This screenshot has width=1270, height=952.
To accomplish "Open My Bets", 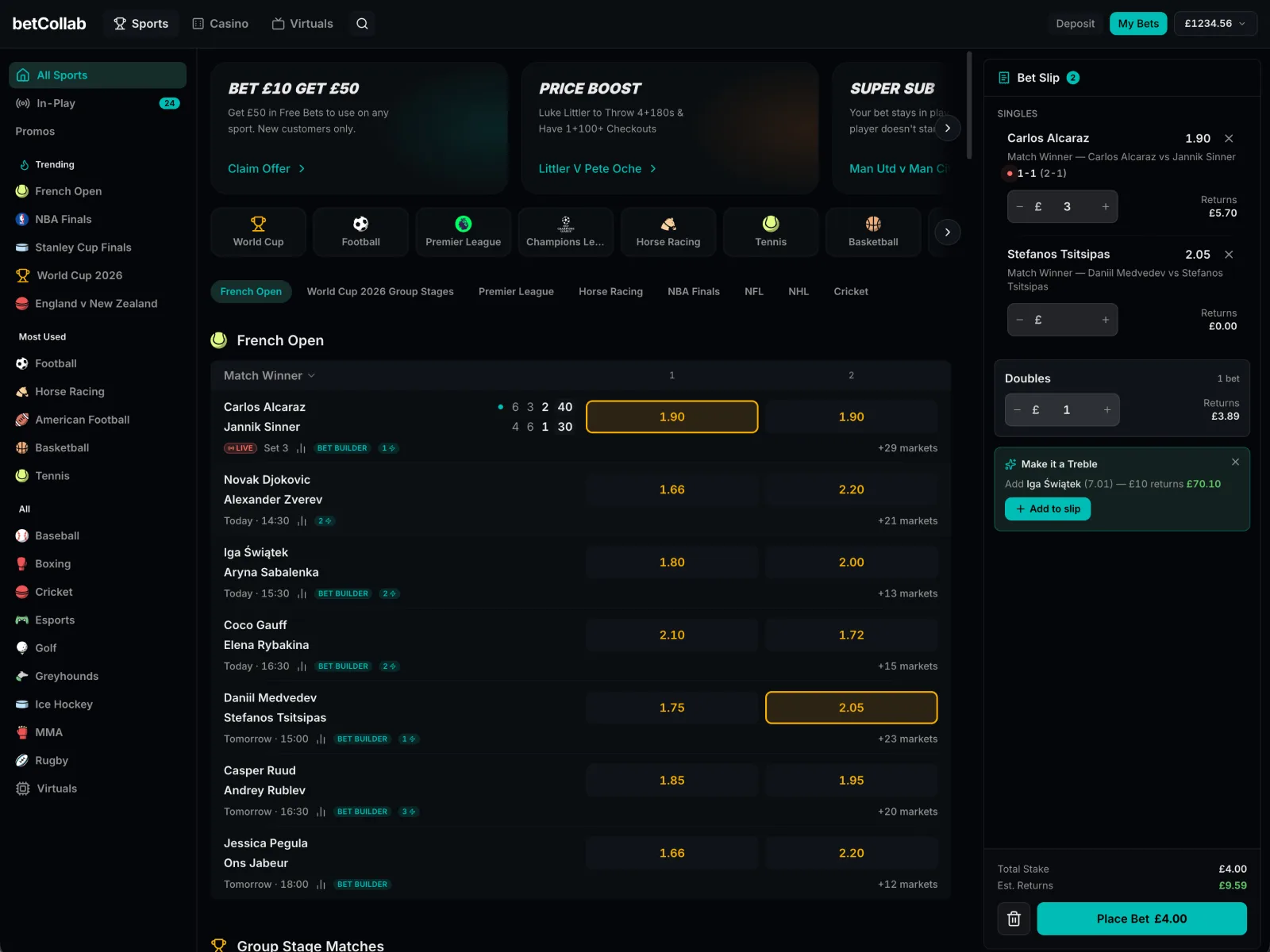I will click(x=1138, y=24).
